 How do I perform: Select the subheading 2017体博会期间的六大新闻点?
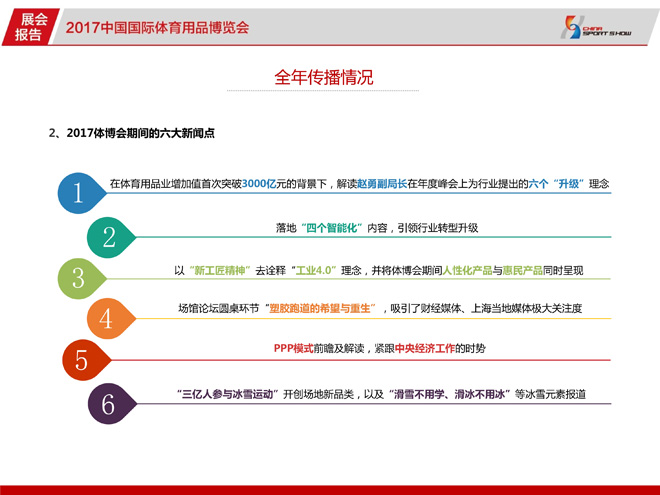[x=141, y=133]
